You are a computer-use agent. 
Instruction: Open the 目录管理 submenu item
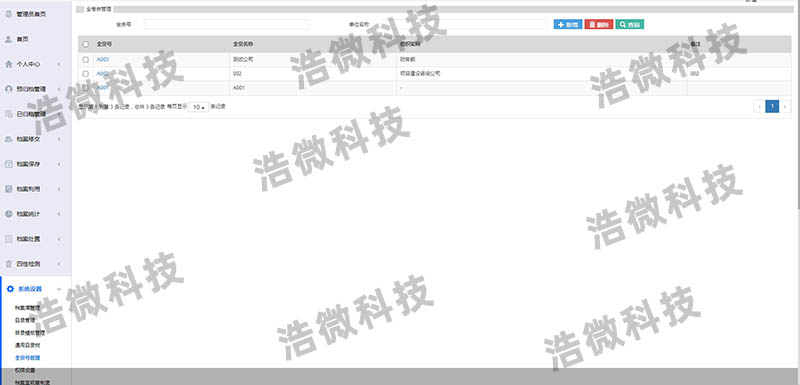(25, 320)
